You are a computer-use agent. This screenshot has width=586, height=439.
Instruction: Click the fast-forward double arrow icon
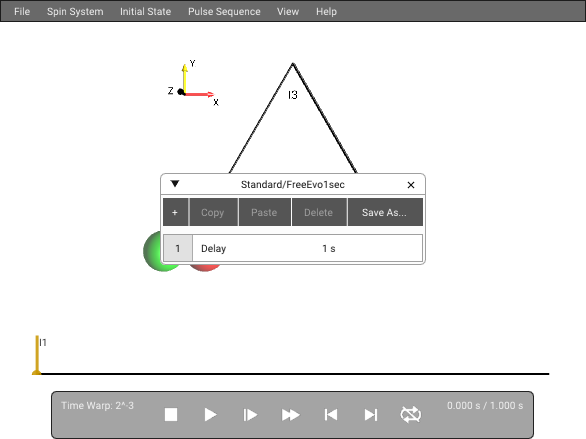[290, 415]
